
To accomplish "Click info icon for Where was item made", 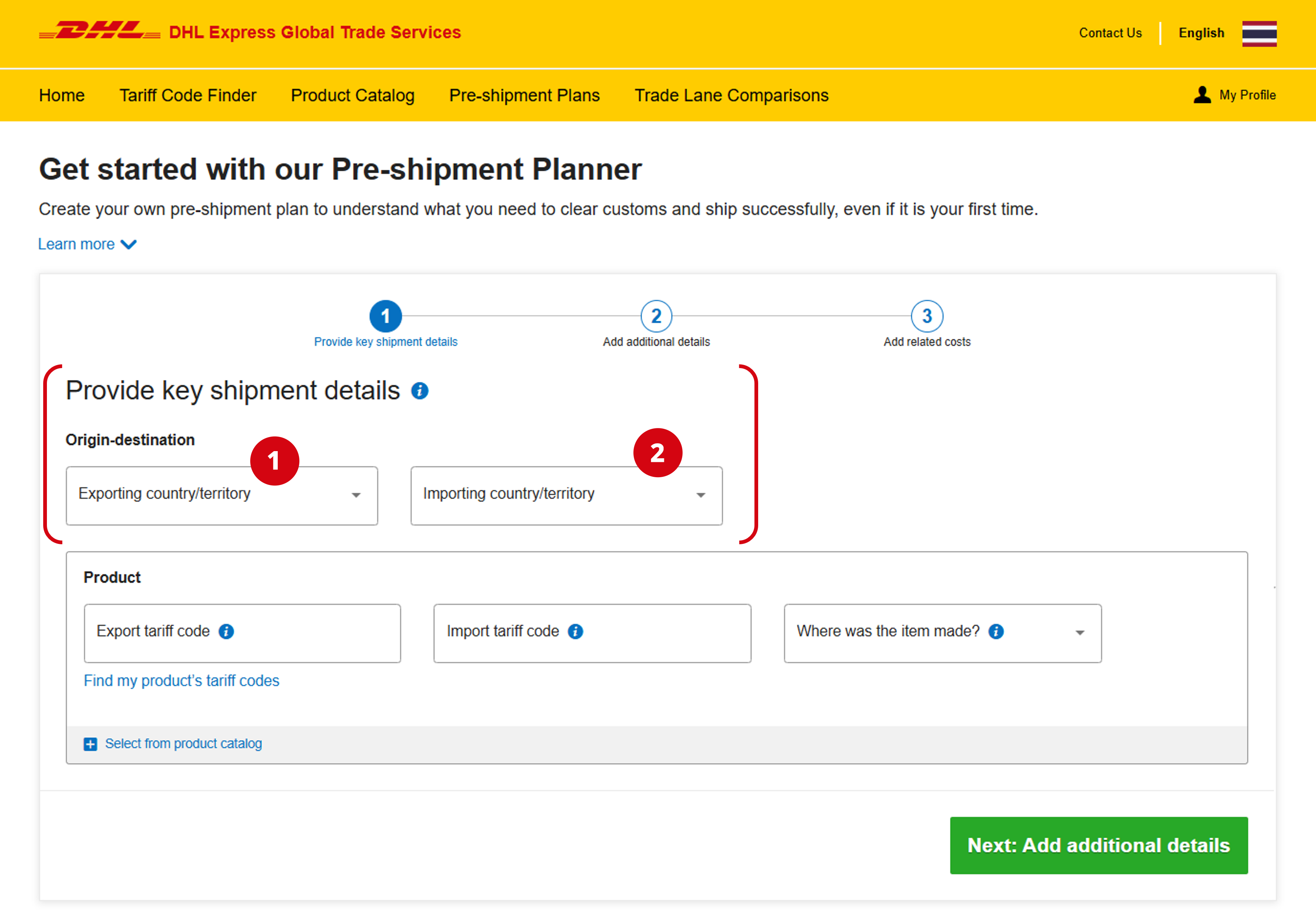I will point(996,631).
